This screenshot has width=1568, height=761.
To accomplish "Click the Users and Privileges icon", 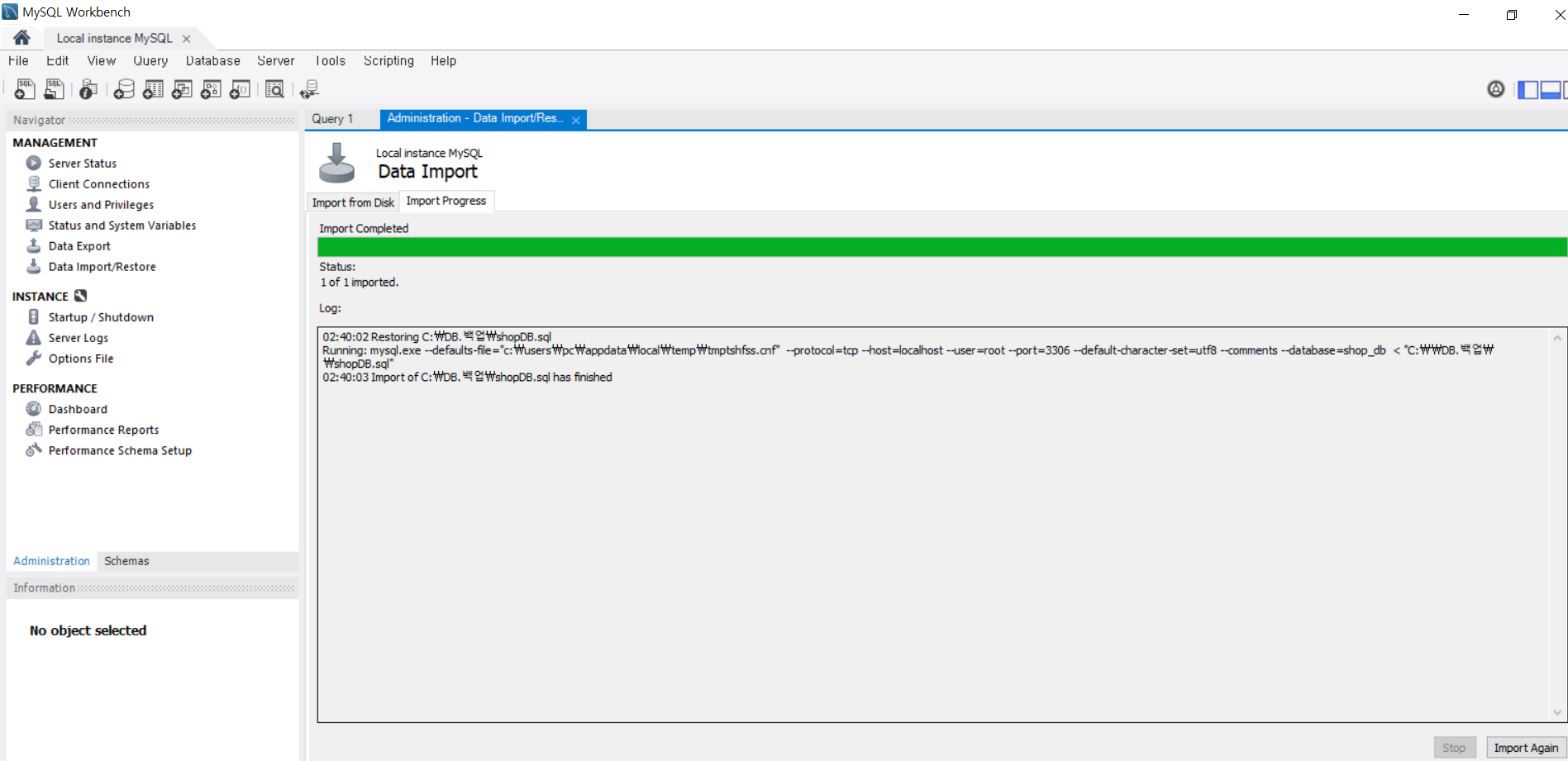I will (34, 204).
